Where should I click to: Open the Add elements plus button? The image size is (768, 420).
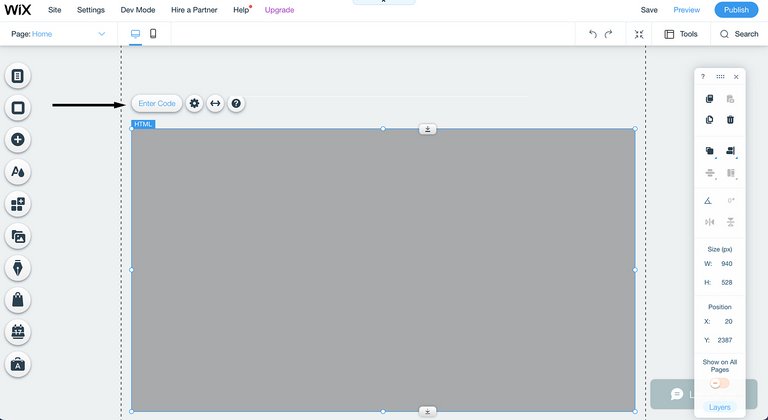click(18, 140)
